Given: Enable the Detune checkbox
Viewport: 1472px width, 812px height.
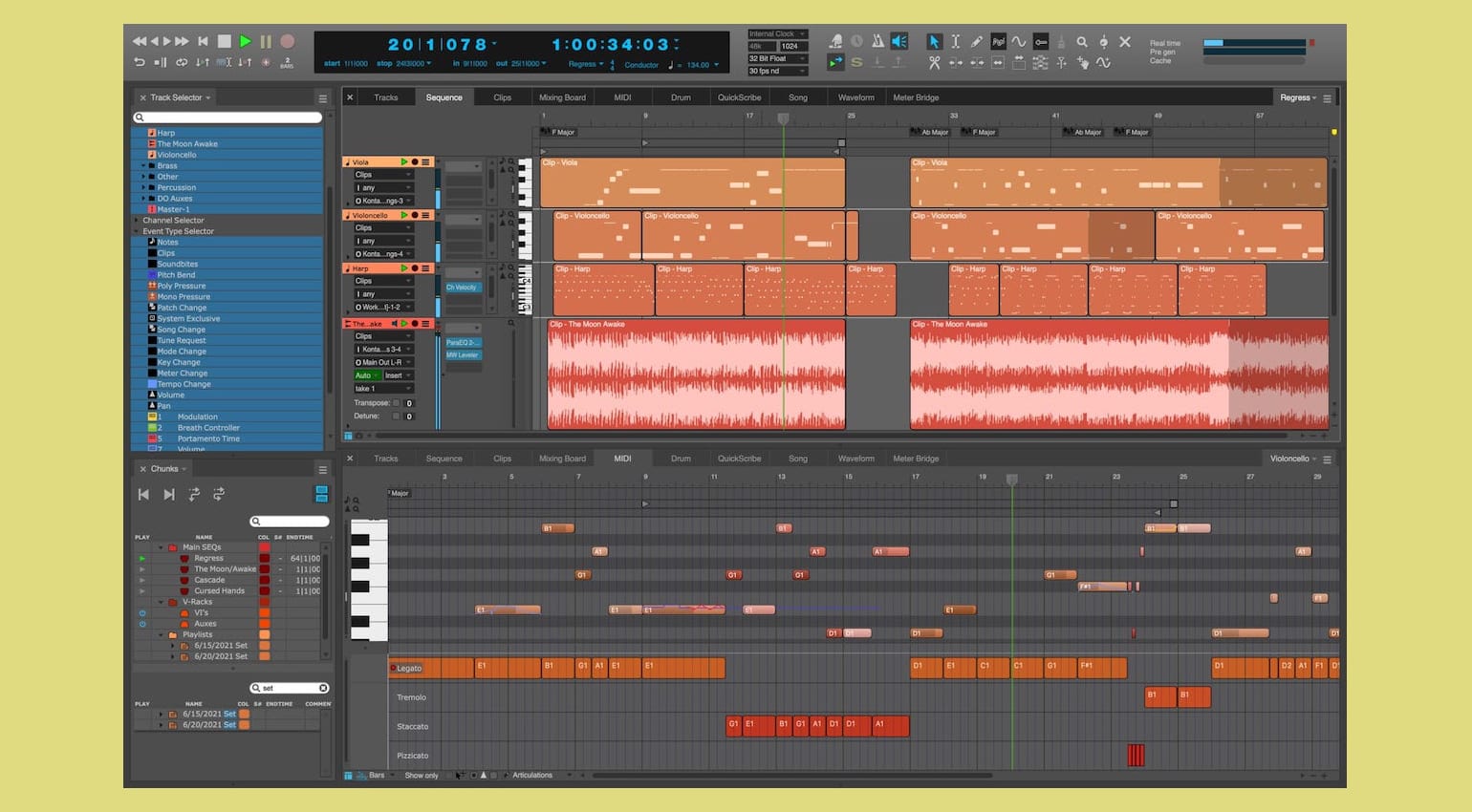Looking at the screenshot, I should (x=396, y=417).
